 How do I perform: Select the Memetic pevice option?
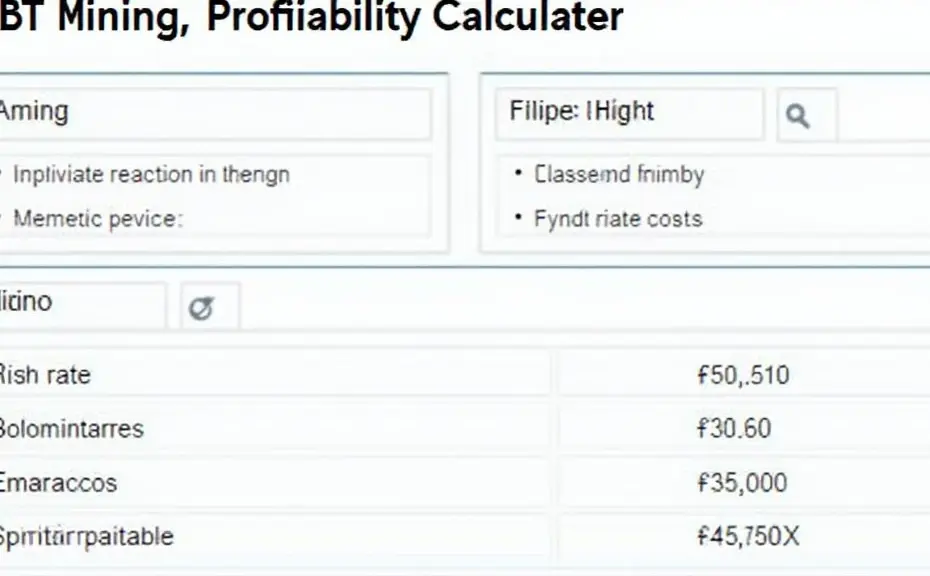(97, 219)
